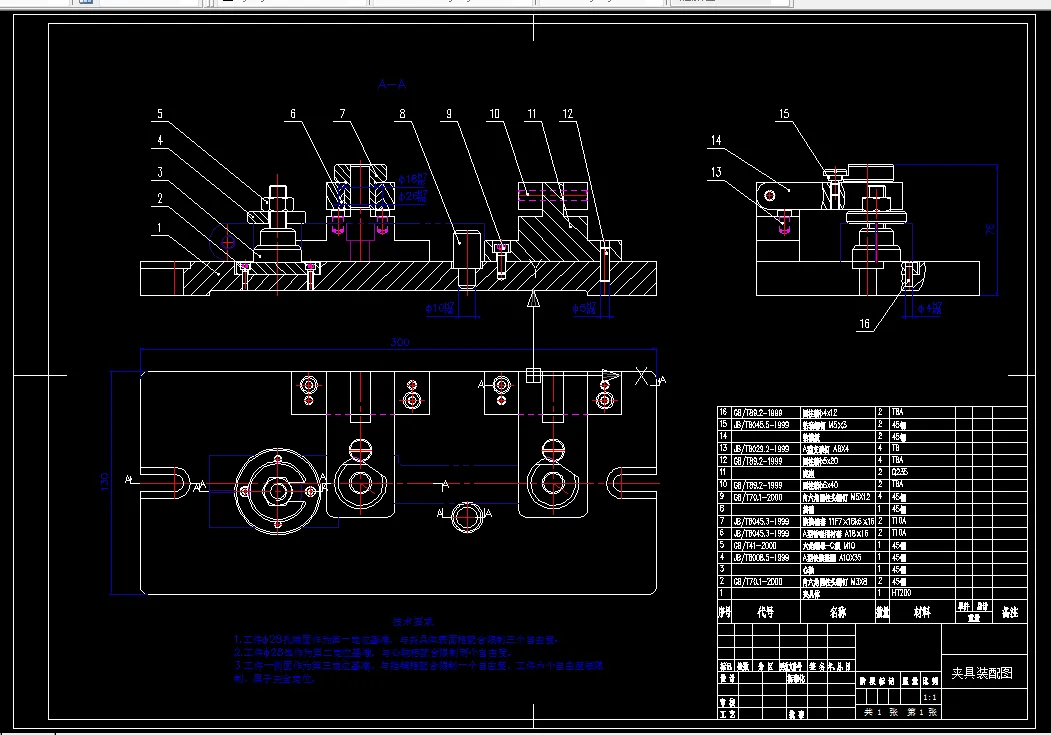Click the JB/T8029.2-1999 code in row 13

tap(761, 449)
